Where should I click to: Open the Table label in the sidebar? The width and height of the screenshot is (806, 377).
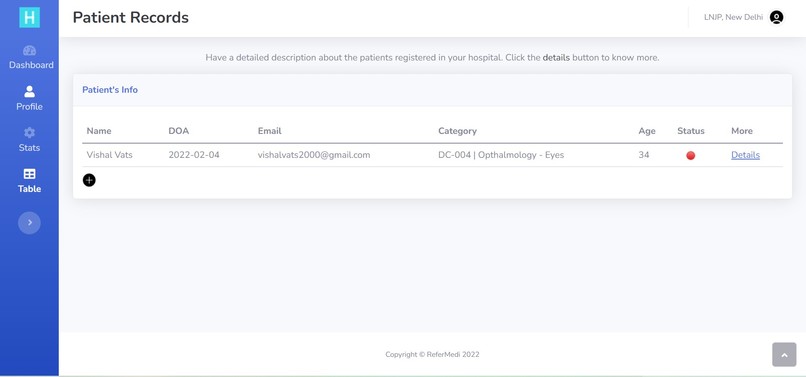pos(29,189)
